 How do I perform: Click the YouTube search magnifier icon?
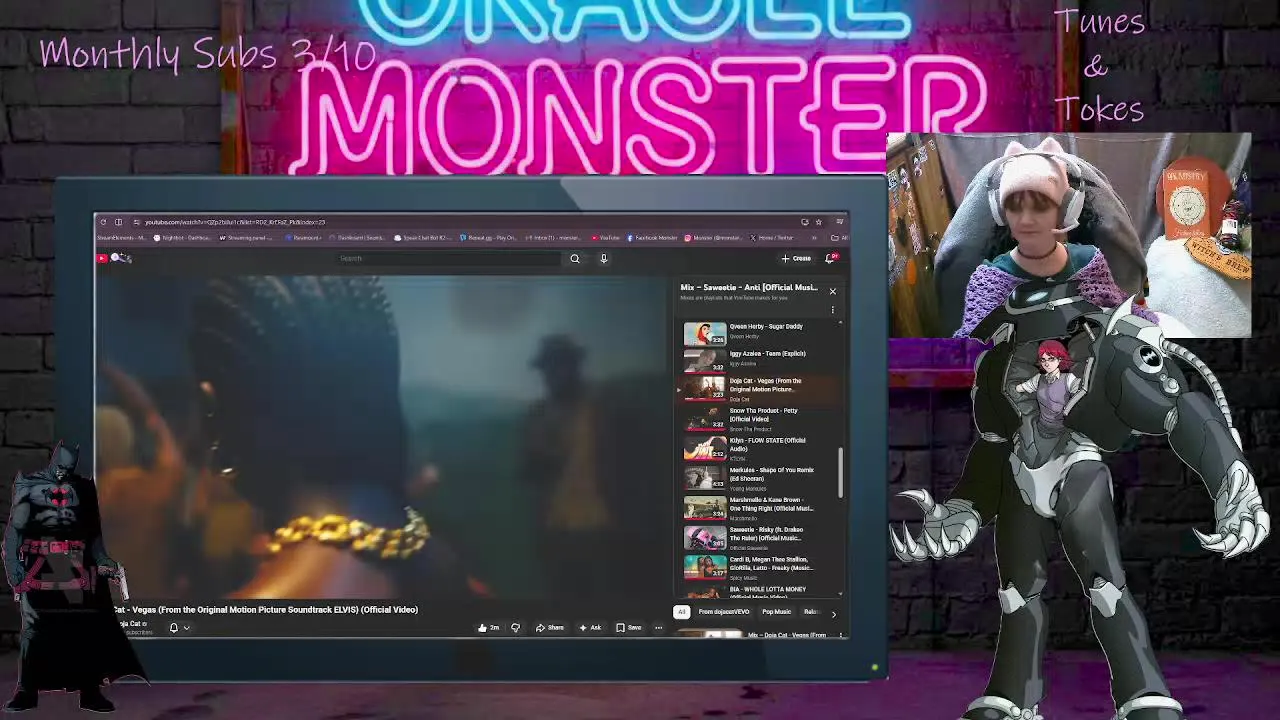[x=574, y=259]
